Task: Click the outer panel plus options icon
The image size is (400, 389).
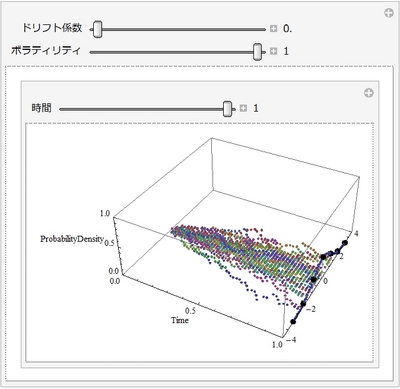Action: (389, 14)
